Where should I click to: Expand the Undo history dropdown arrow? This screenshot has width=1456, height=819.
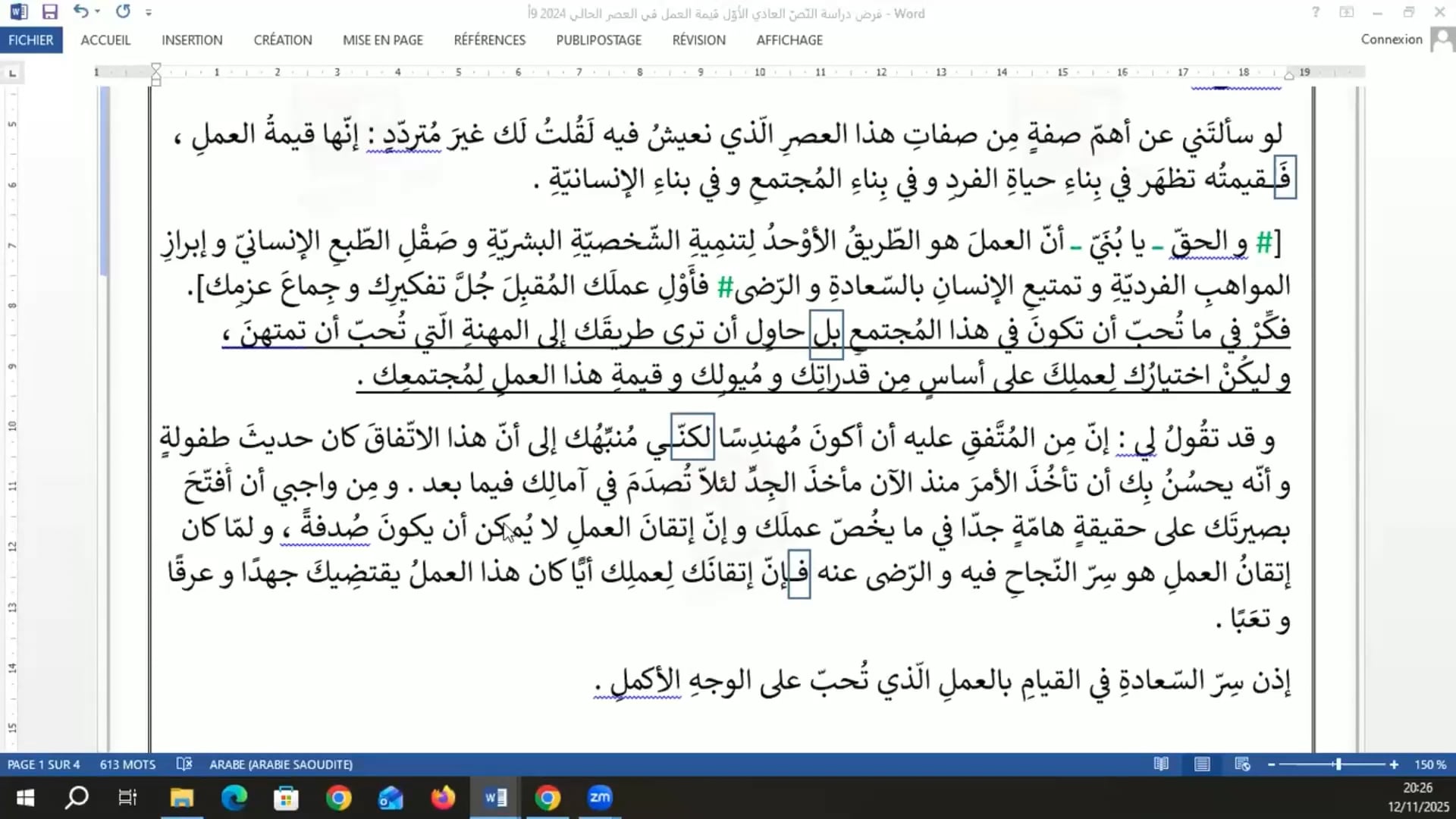coord(98,12)
